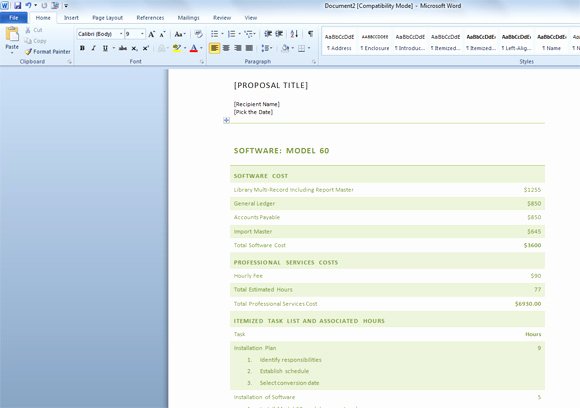Decrease paragraph indent
This screenshot has width=580, height=408.
pyautogui.click(x=268, y=34)
